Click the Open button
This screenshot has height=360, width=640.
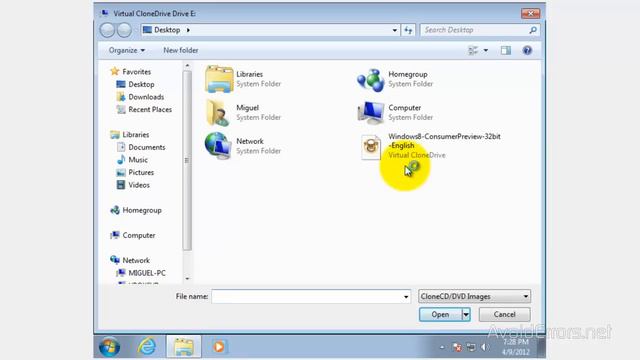[x=440, y=314]
